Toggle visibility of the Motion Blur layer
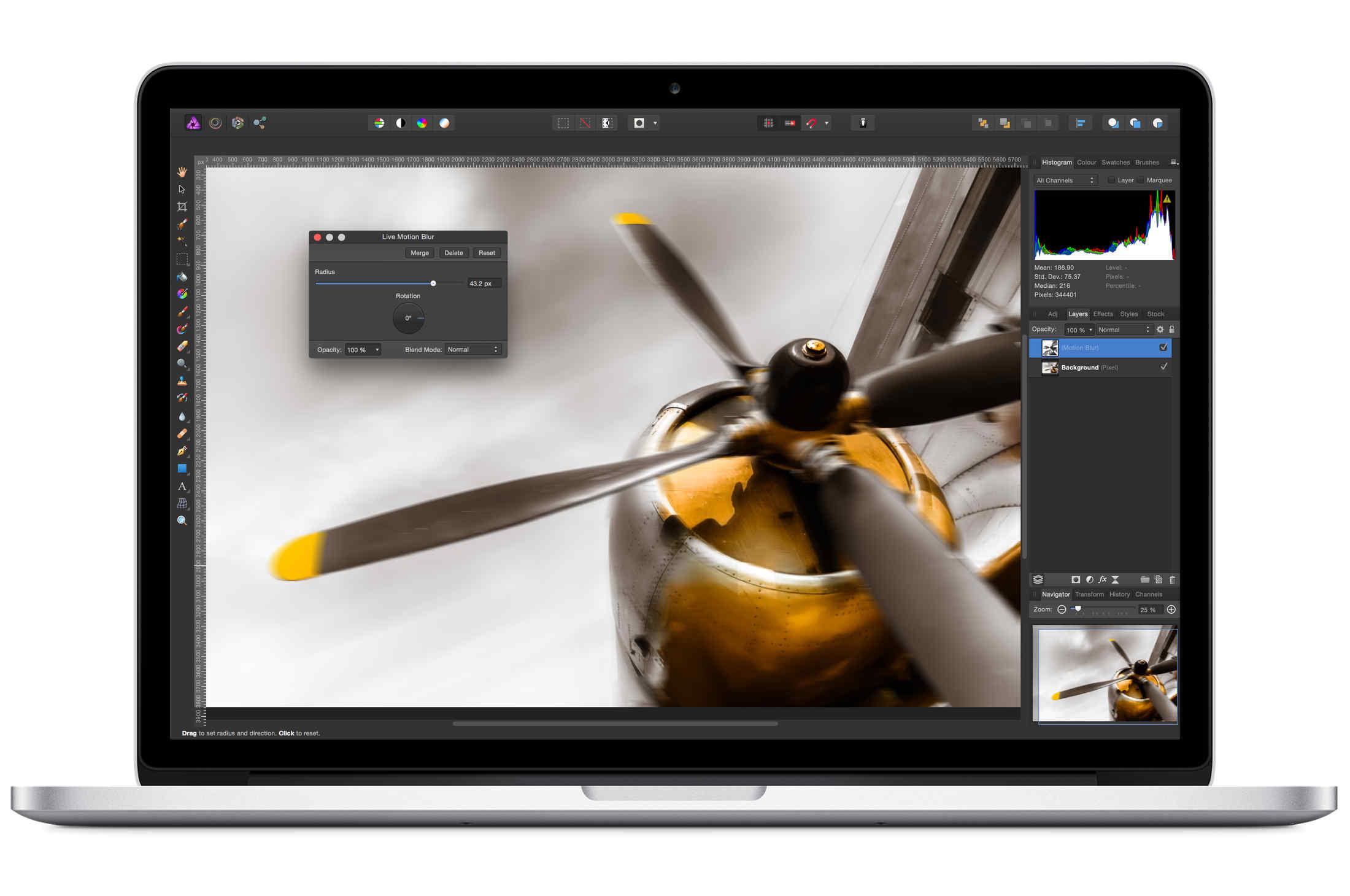Screen dimensions: 1350x896 coord(1163,347)
